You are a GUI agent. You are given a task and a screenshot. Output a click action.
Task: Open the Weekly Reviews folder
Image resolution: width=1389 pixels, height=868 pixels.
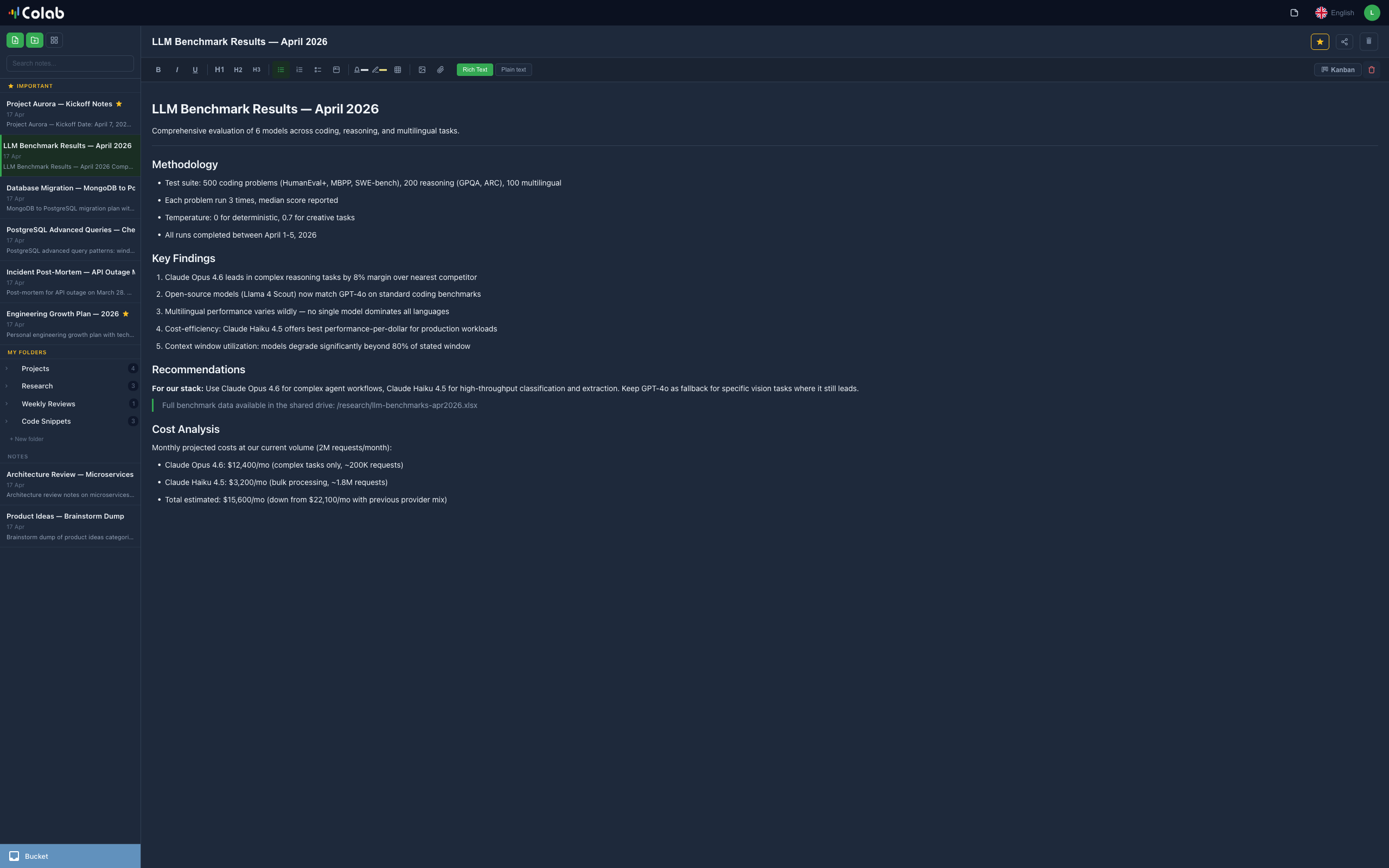point(70,404)
